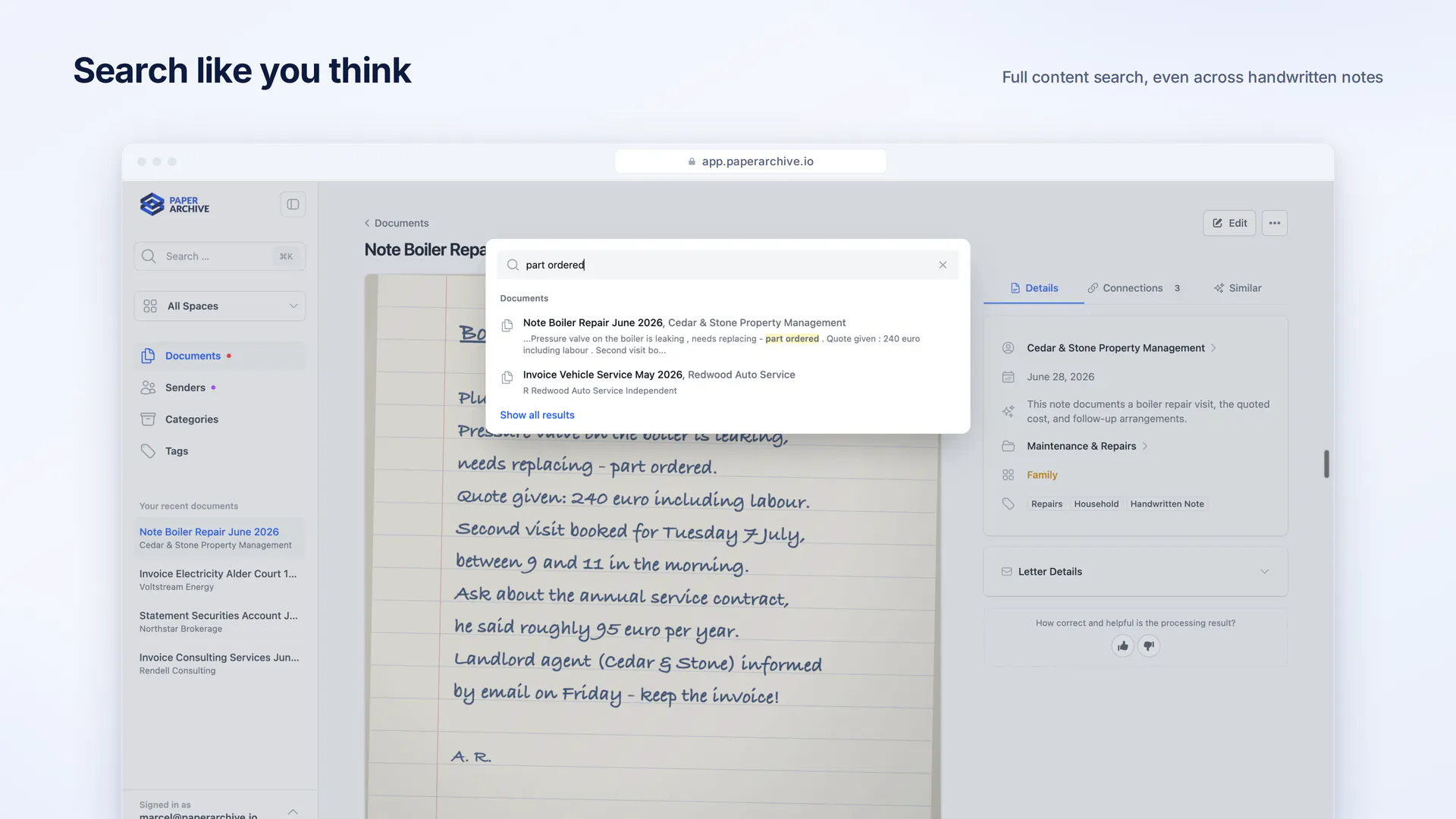
Task: Click the browser address bar app.paperarchive.io
Action: point(751,162)
